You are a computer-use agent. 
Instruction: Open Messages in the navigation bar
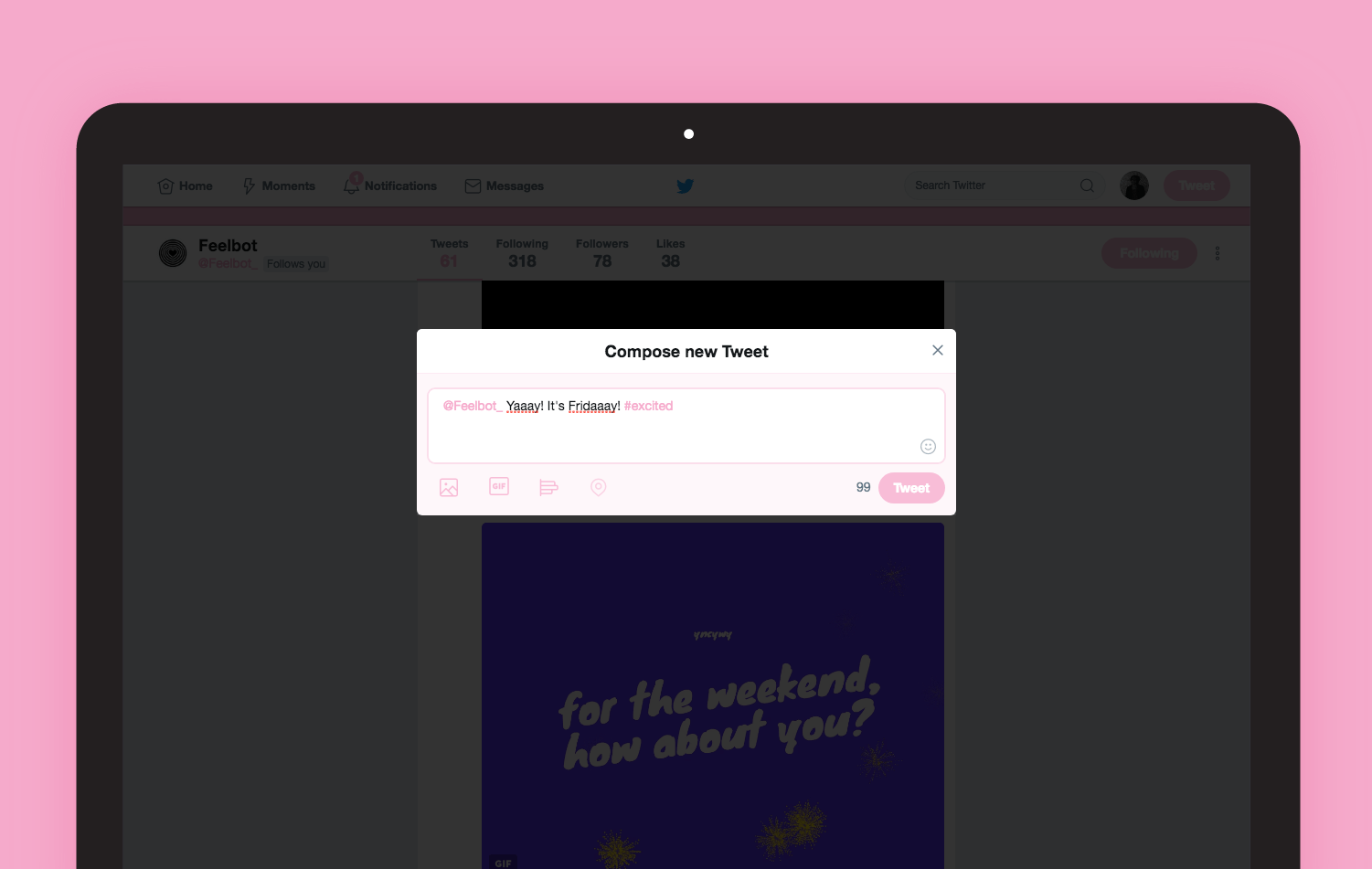(505, 186)
